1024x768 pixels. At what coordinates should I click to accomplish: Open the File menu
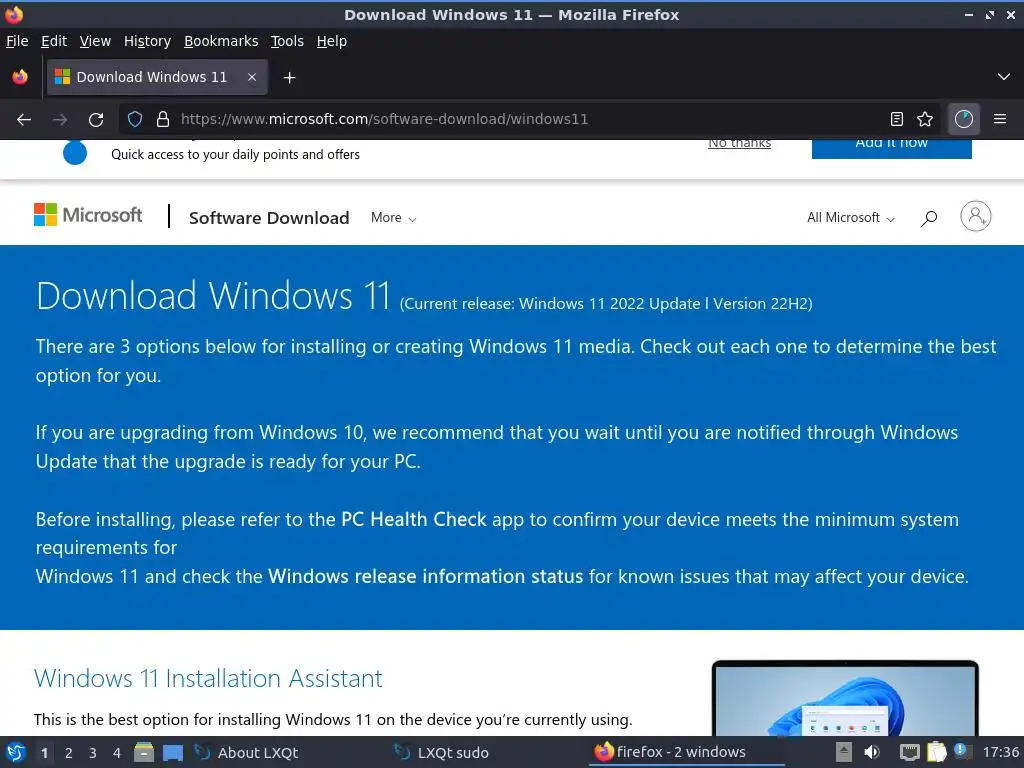point(17,41)
